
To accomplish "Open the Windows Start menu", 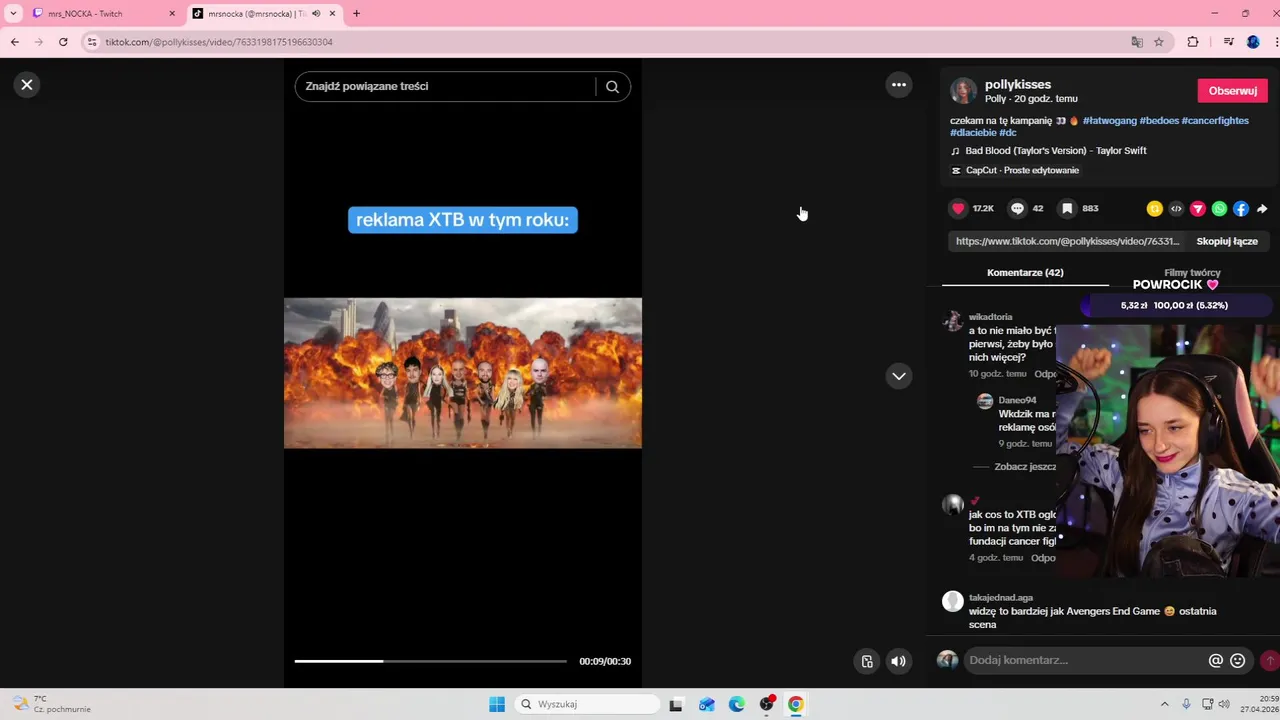I will click(497, 704).
